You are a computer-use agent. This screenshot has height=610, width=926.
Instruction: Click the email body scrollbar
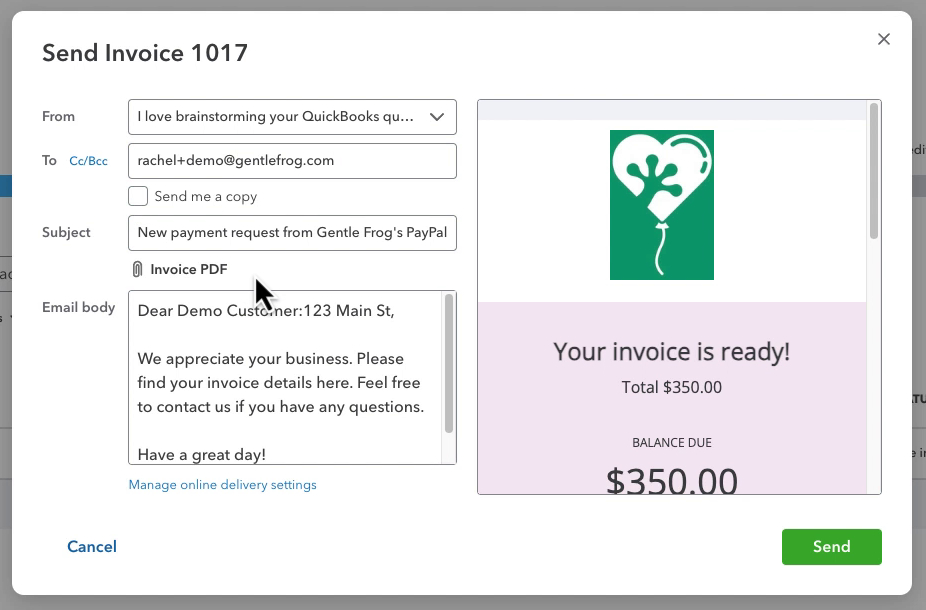pos(449,364)
